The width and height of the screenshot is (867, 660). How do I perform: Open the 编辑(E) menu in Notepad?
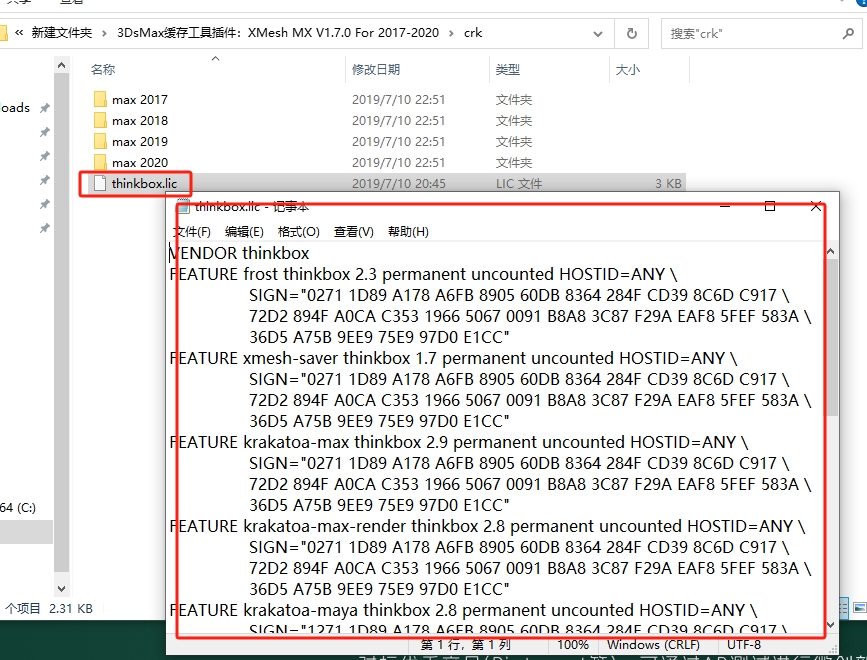[244, 232]
